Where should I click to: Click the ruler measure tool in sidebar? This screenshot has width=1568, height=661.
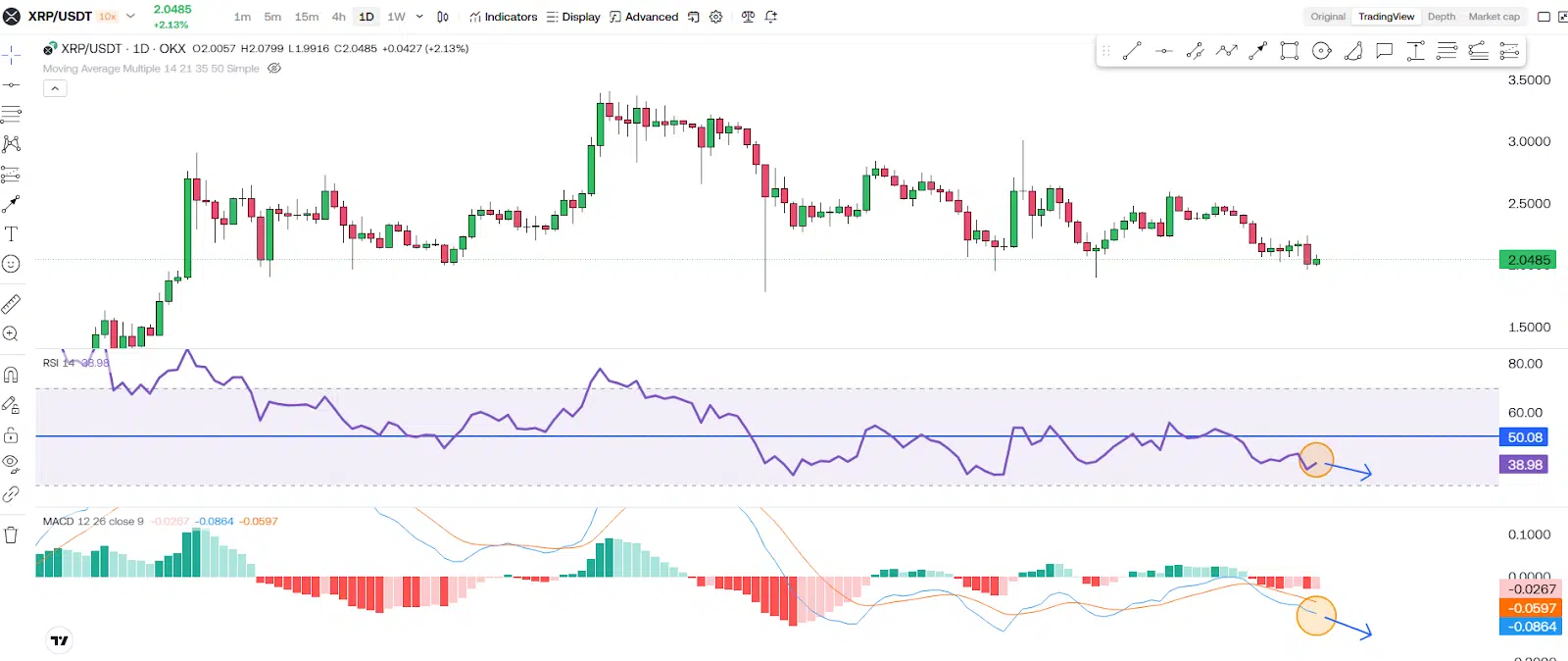point(11,304)
